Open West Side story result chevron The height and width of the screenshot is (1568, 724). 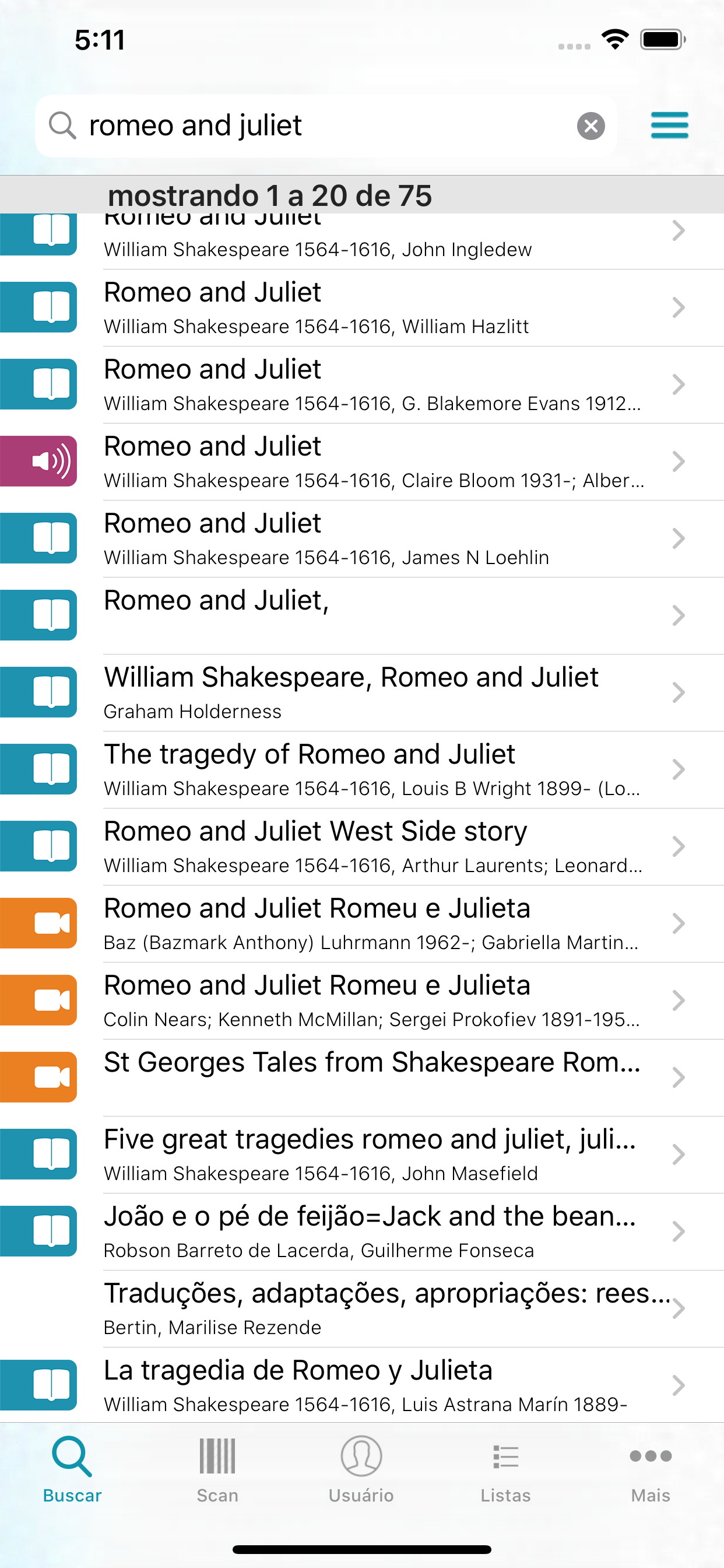(x=679, y=846)
